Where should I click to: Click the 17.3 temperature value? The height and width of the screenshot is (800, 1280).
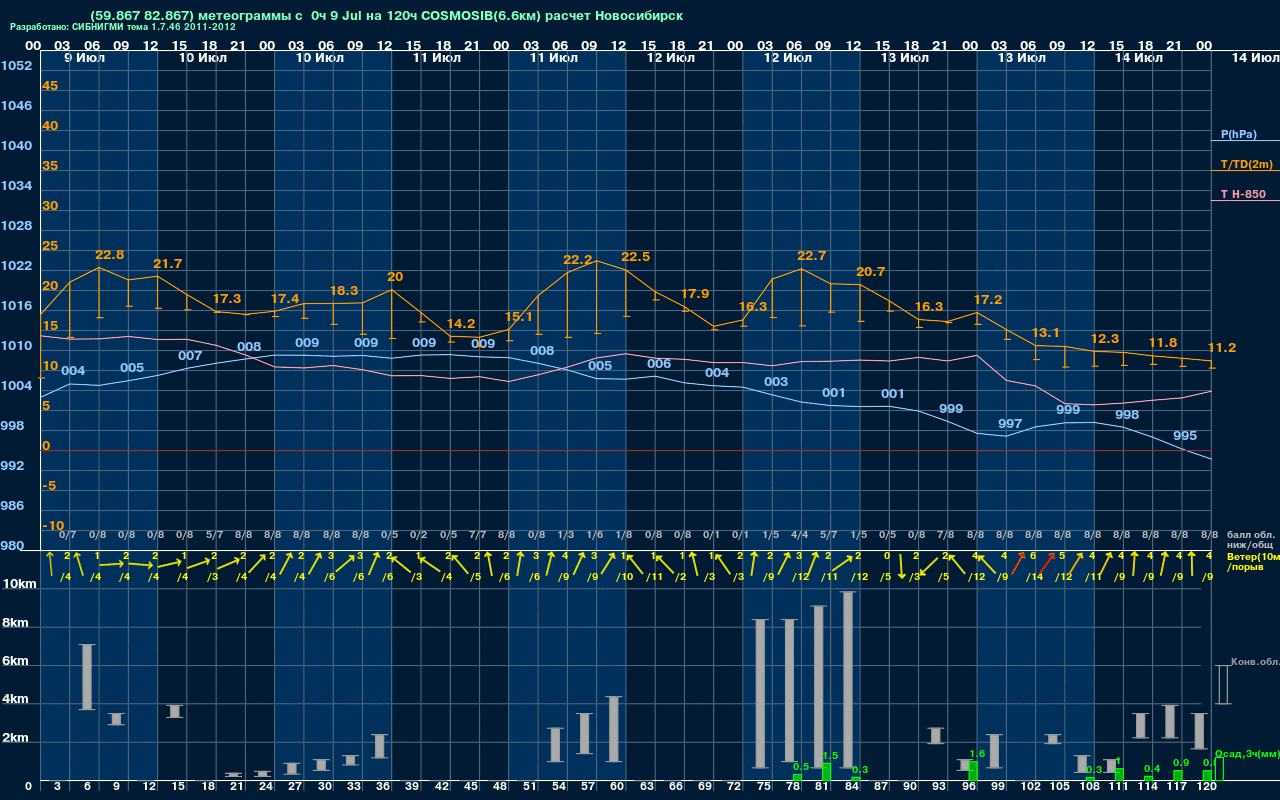click(227, 299)
